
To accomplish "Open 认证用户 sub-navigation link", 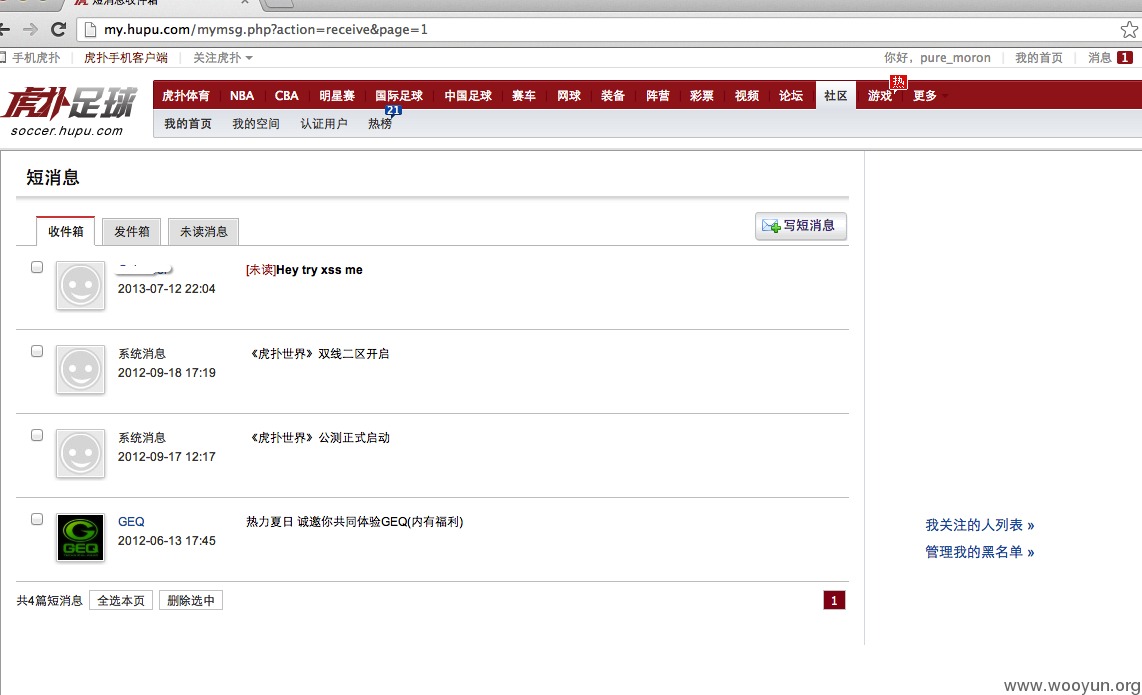I will 324,123.
